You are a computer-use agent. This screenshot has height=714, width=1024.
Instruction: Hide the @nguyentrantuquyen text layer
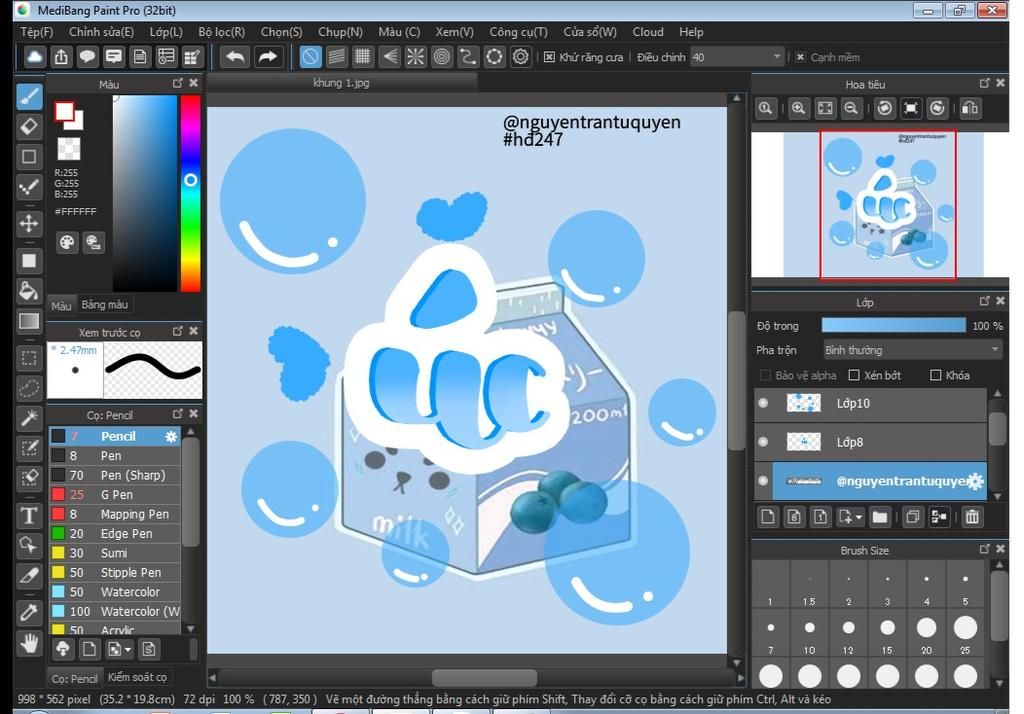pos(763,481)
